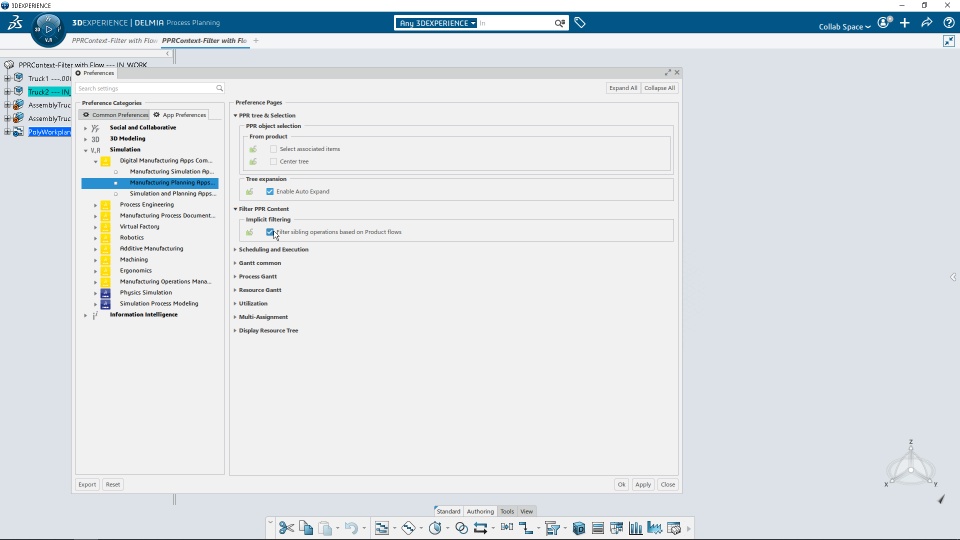Switch to App Preferences tab
Screen dimensions: 960x540
(179, 114)
